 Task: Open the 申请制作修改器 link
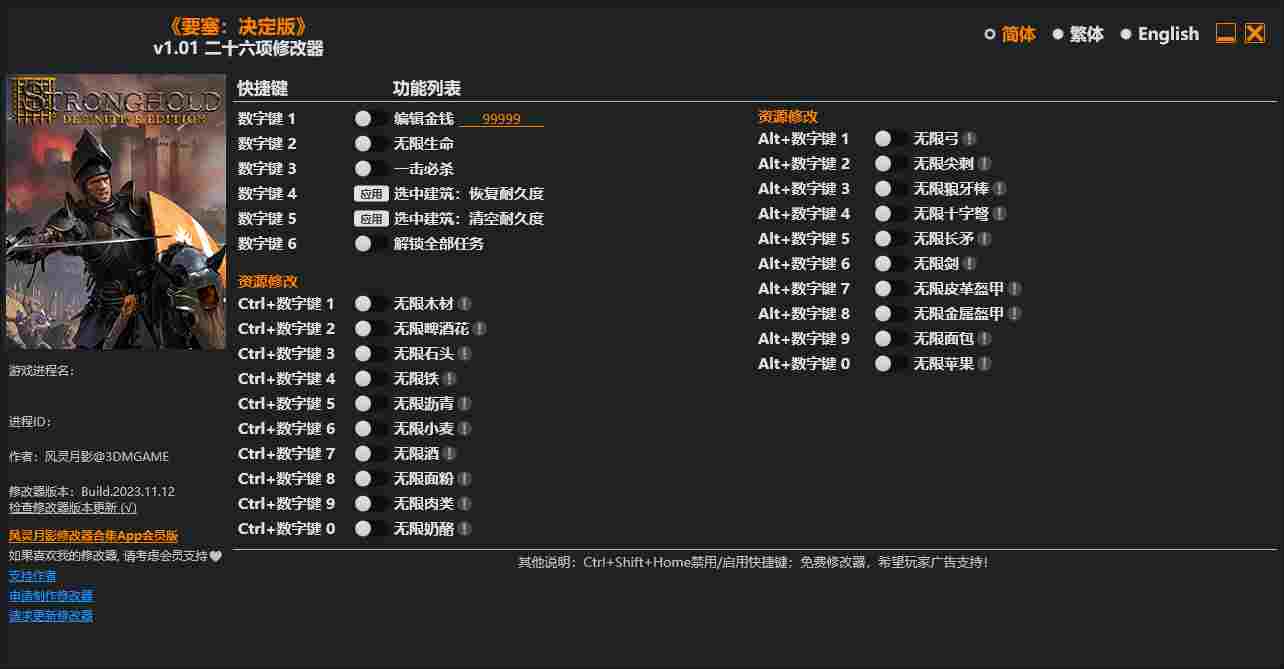tap(51, 596)
